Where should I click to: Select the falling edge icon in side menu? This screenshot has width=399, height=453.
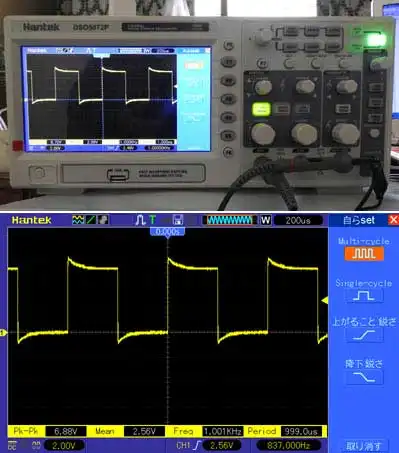coord(364,377)
